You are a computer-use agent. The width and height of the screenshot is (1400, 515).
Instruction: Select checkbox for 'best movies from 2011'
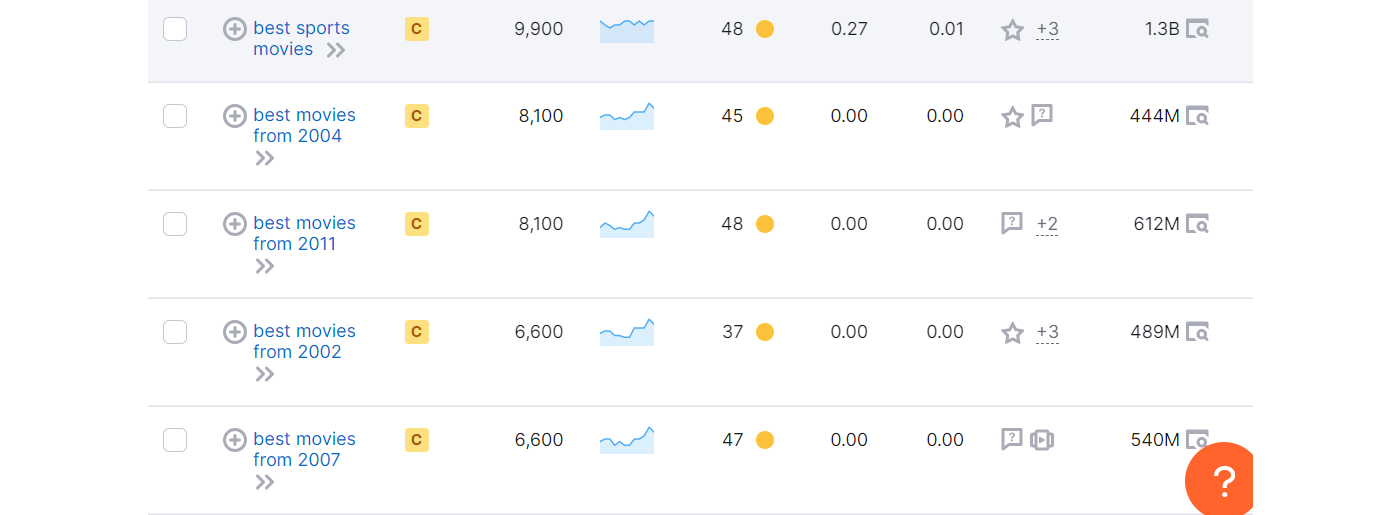(175, 224)
